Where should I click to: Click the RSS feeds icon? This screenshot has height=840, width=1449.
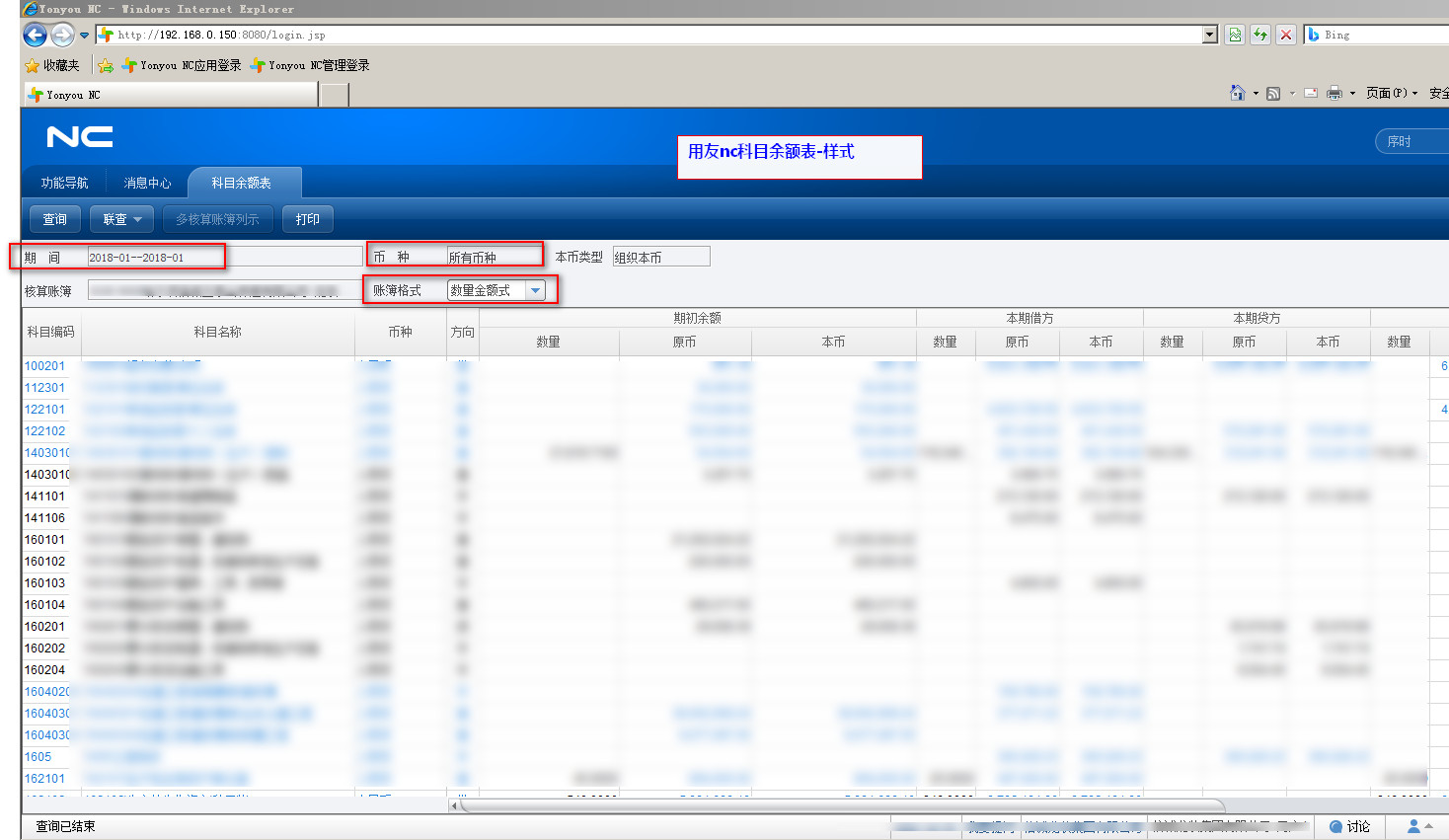(x=1273, y=94)
